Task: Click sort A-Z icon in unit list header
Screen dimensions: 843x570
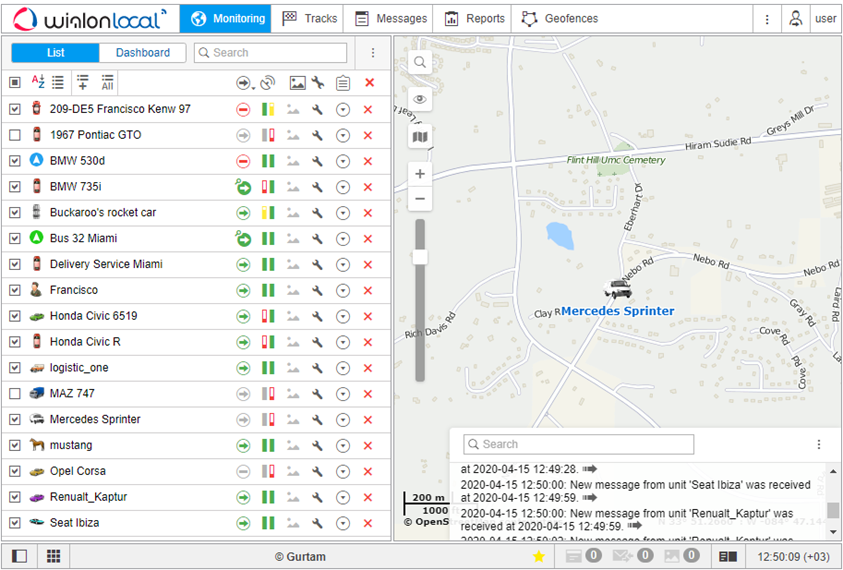Action: pyautogui.click(x=38, y=82)
